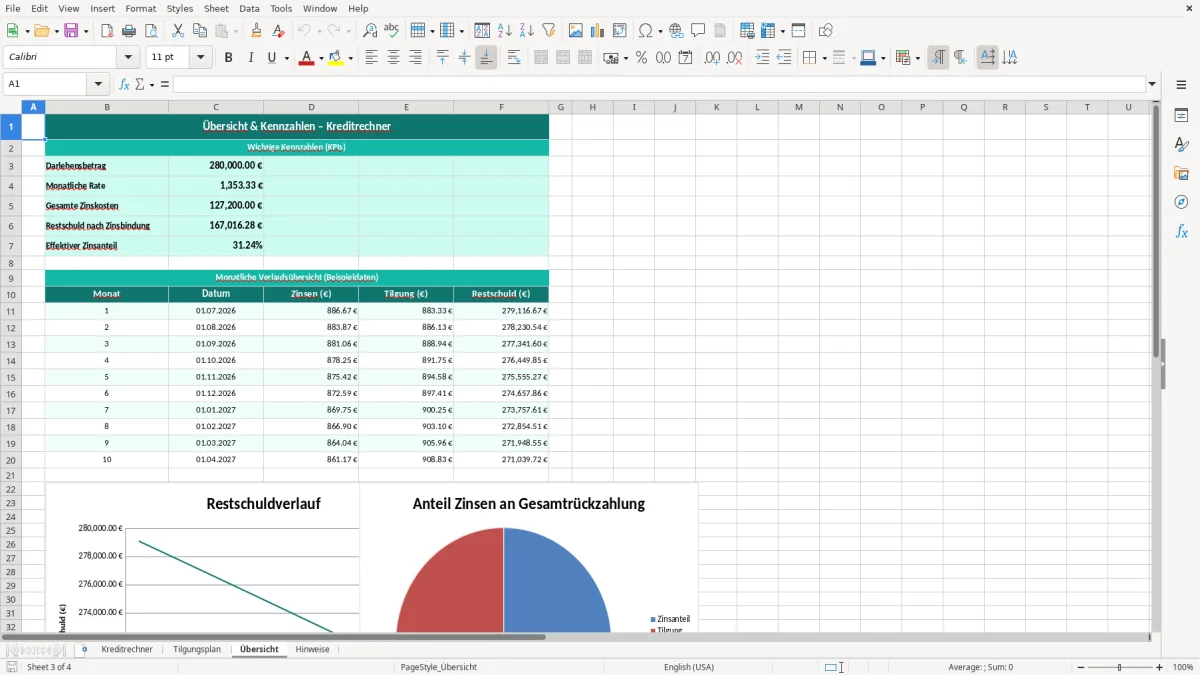Viewport: 1200px width, 675px height.
Task: Align text left
Action: [x=371, y=58]
